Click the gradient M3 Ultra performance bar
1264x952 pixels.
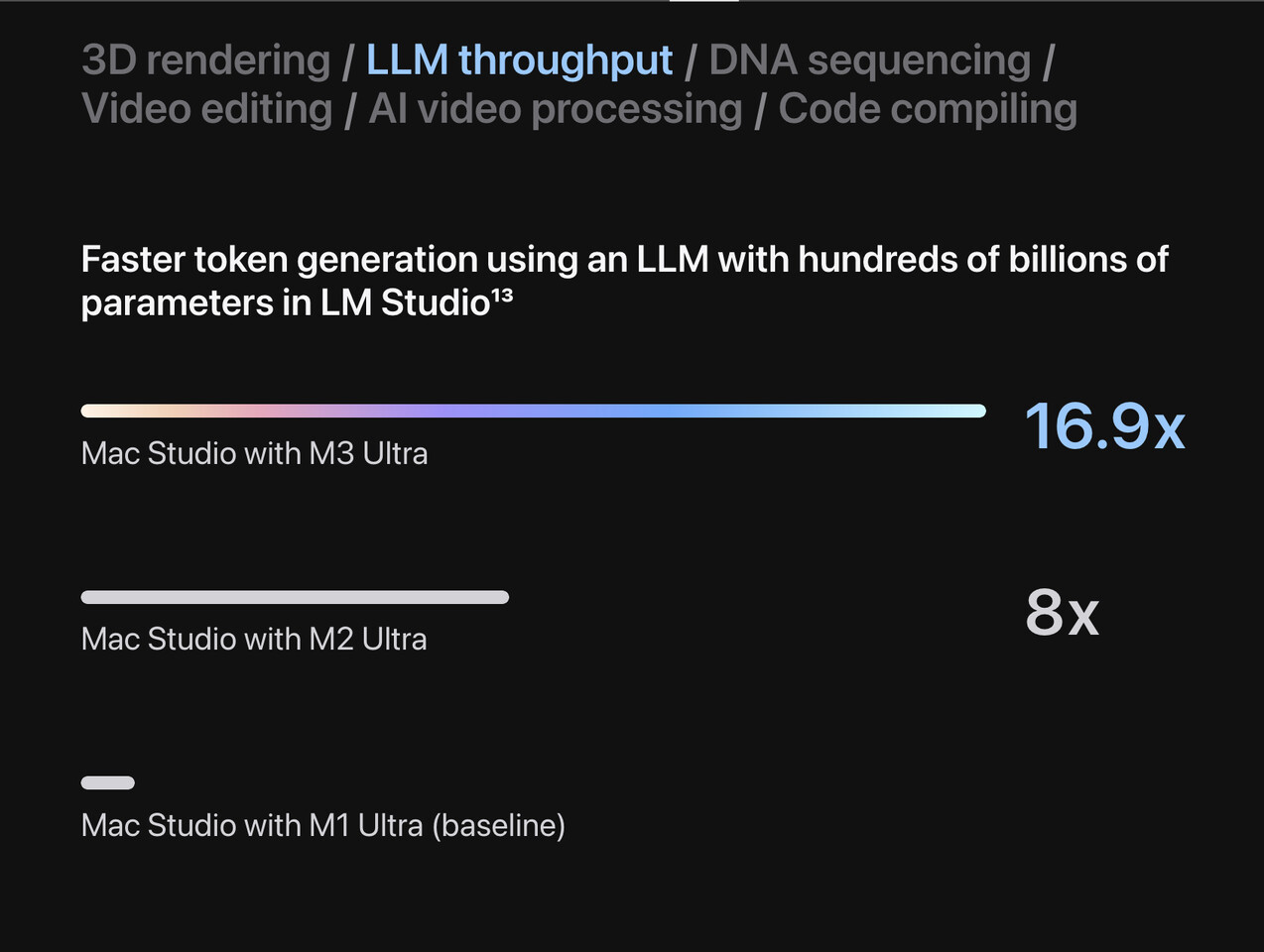pos(534,411)
